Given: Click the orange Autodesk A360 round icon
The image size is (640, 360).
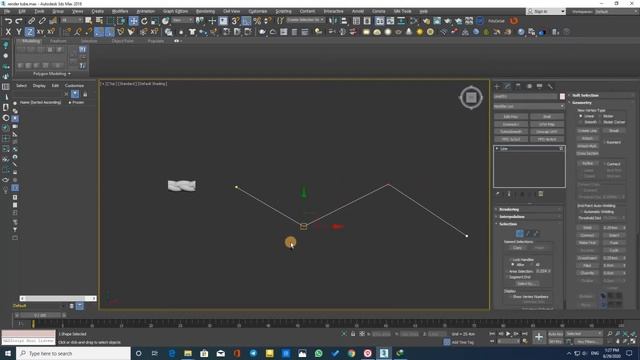Looking at the screenshot, I should [513, 21].
